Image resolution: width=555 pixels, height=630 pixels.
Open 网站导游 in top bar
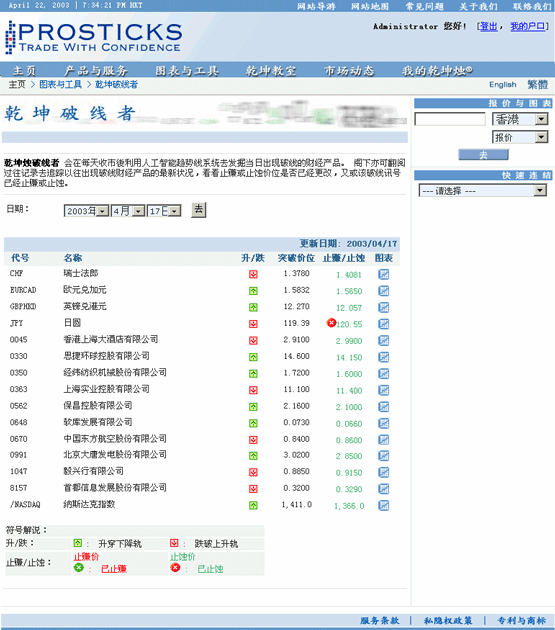(316, 6)
